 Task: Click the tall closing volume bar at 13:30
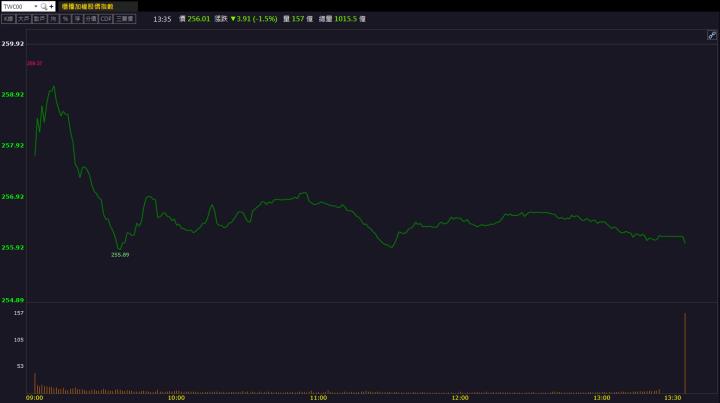(x=685, y=353)
